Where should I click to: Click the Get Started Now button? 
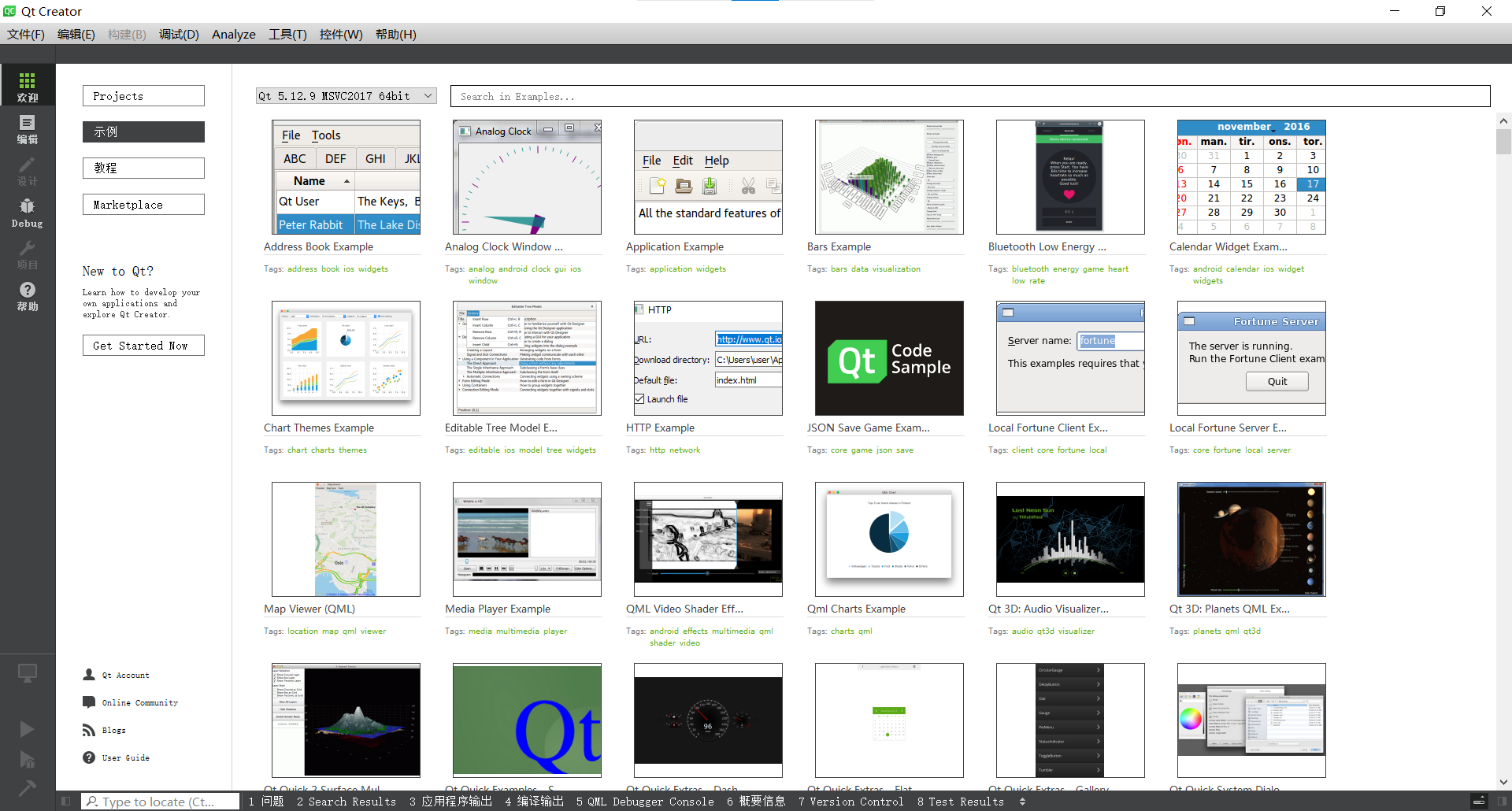point(143,346)
